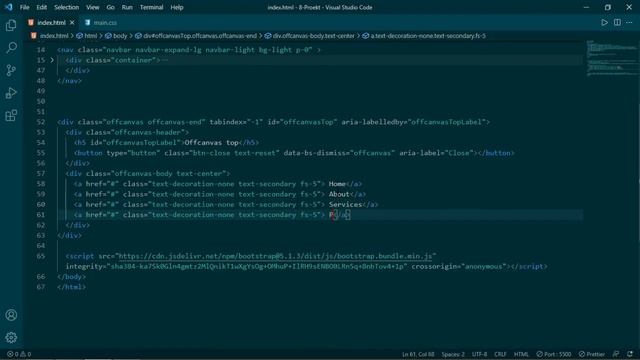Click the minimap code overview
This screenshot has height=360, width=640.
pos(611,59)
